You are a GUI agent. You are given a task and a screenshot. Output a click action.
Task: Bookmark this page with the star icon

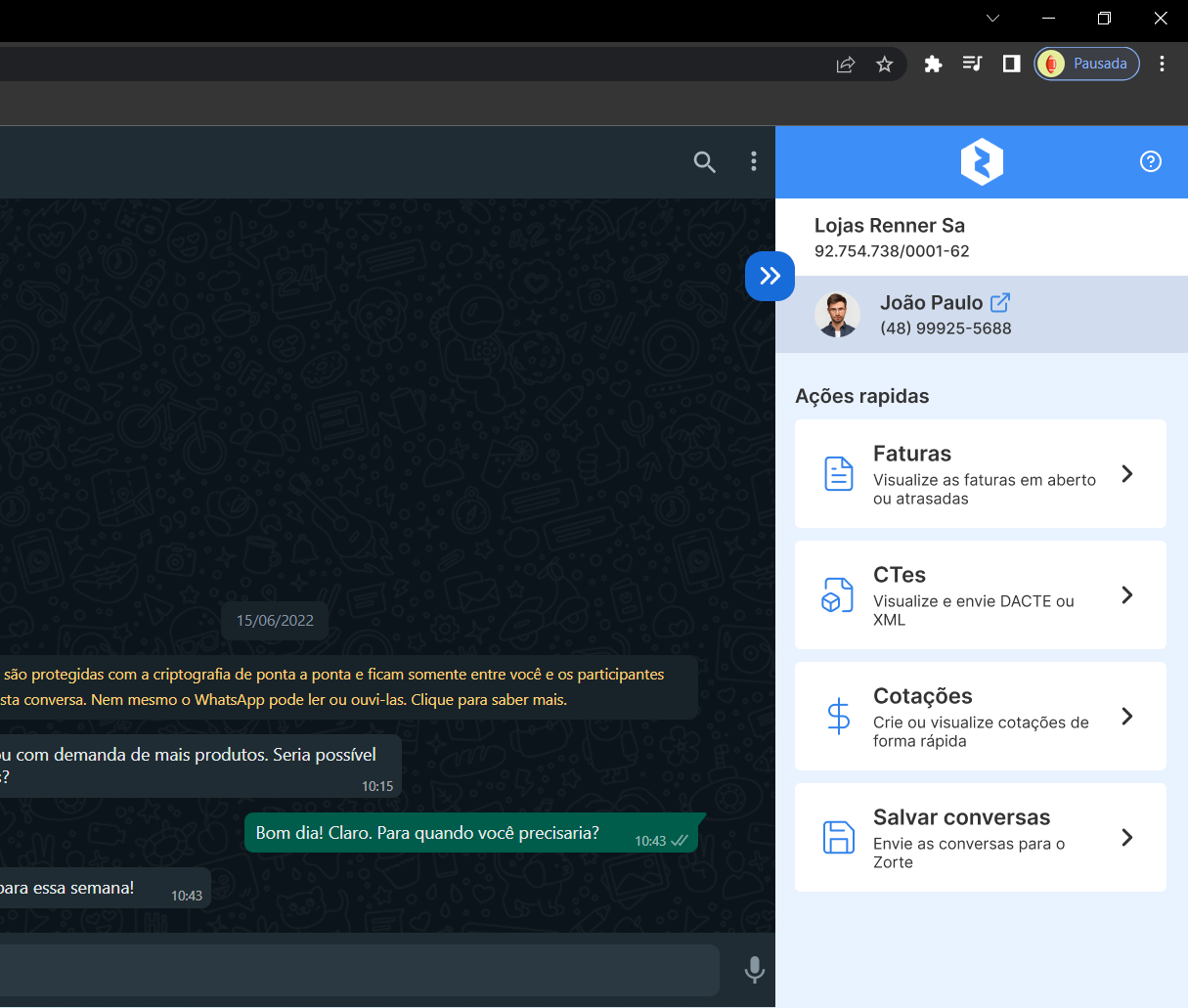884,65
